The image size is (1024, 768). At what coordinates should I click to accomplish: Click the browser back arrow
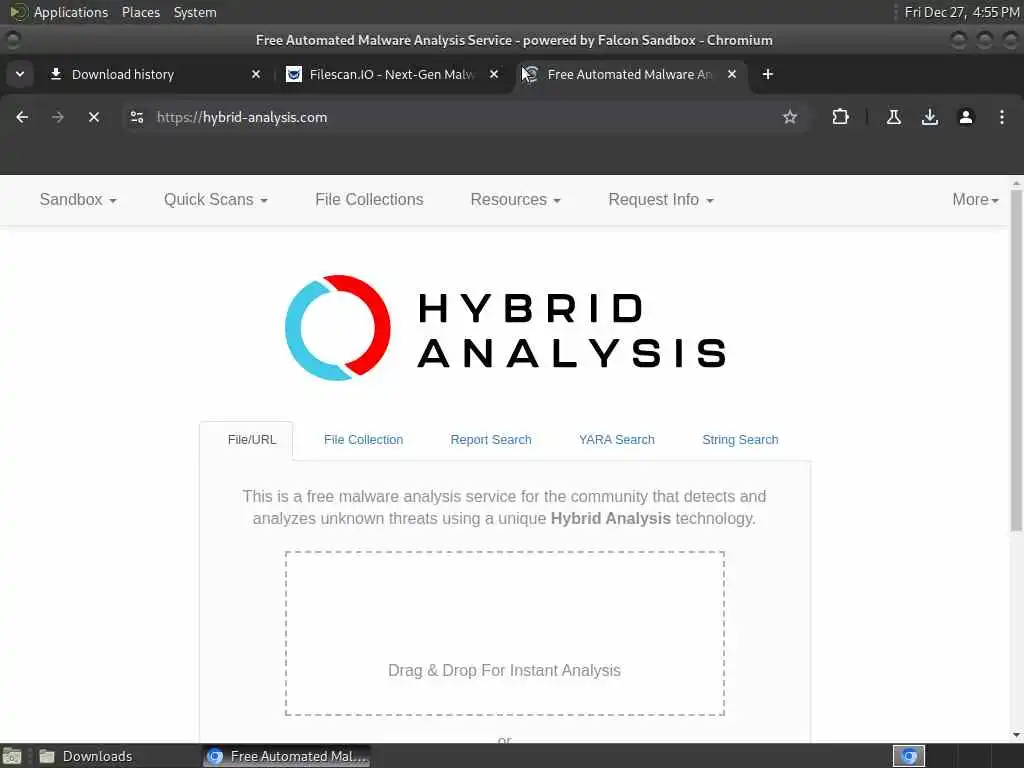(x=22, y=118)
